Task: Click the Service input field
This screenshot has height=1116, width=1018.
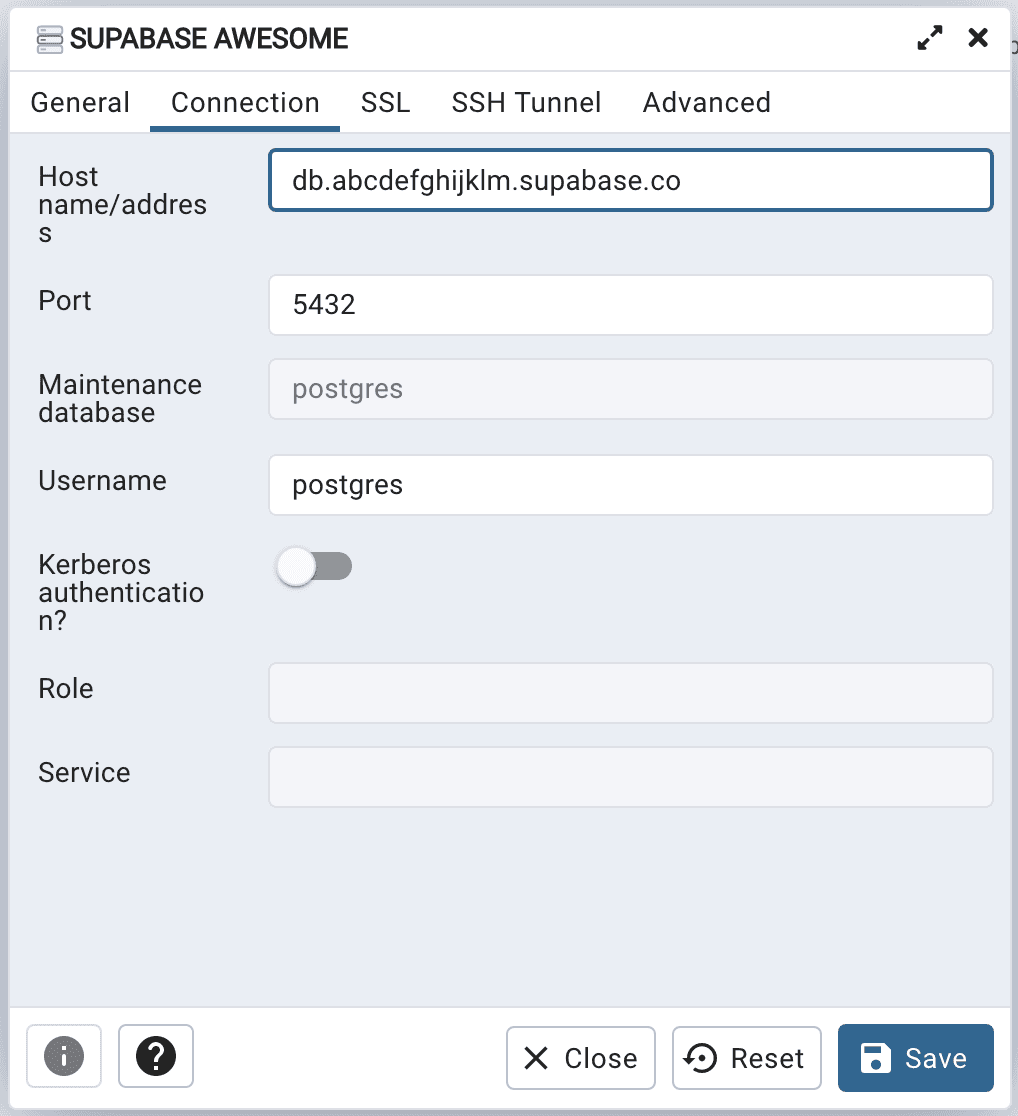Action: pyautogui.click(x=631, y=777)
